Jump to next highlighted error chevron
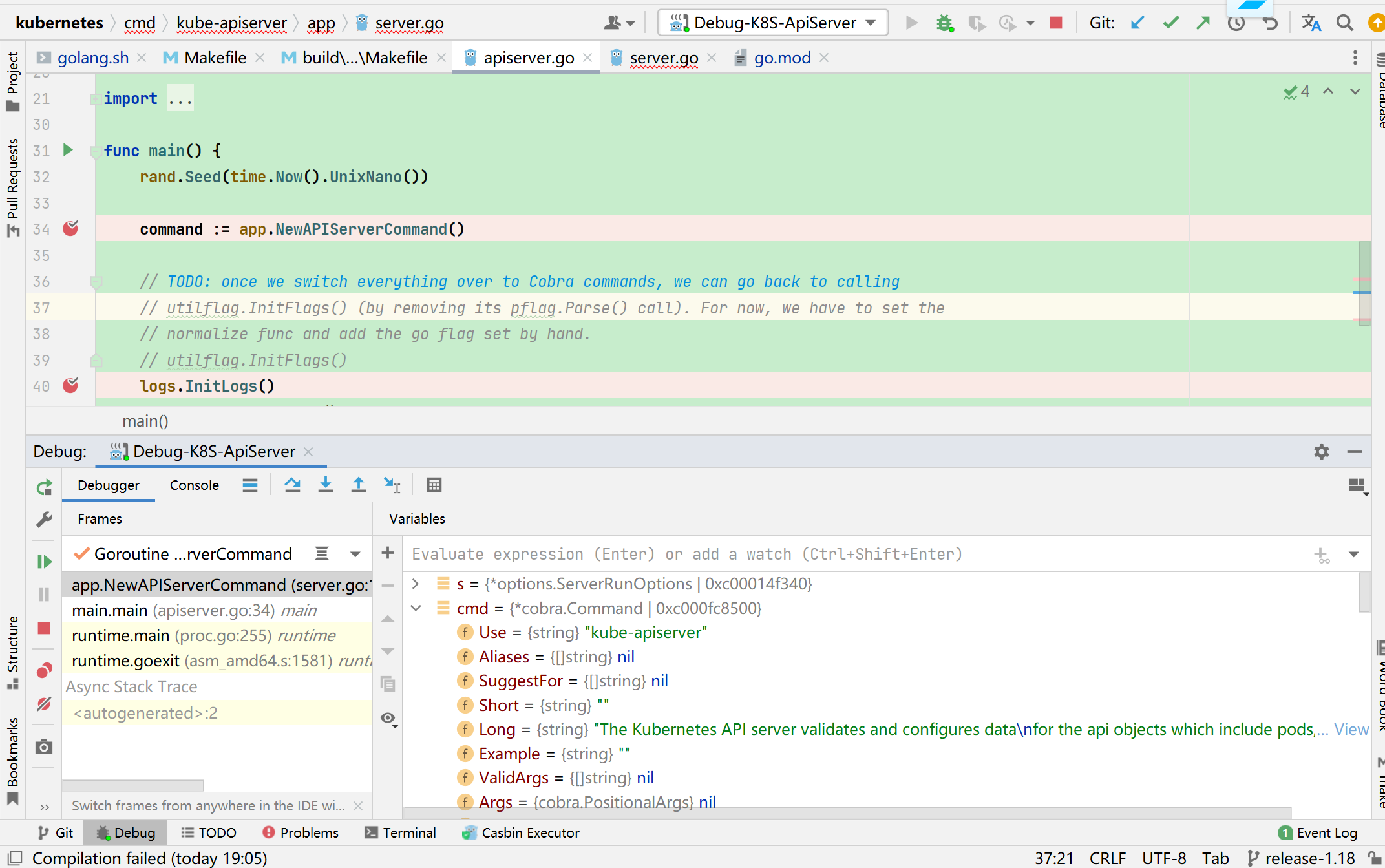The width and height of the screenshot is (1385, 868). tap(1355, 92)
